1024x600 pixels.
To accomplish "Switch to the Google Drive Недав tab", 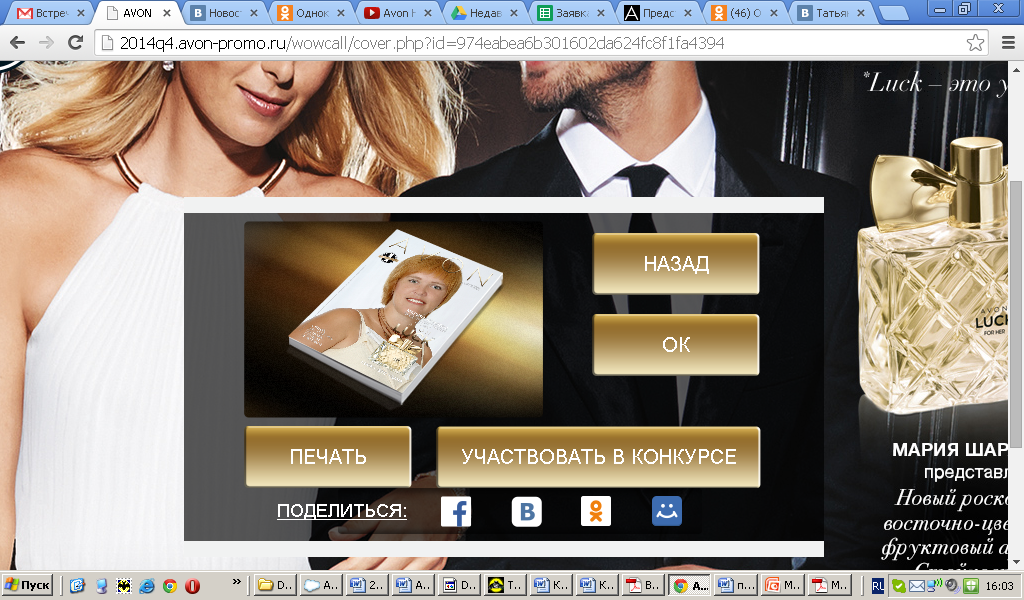I will click(x=486, y=13).
